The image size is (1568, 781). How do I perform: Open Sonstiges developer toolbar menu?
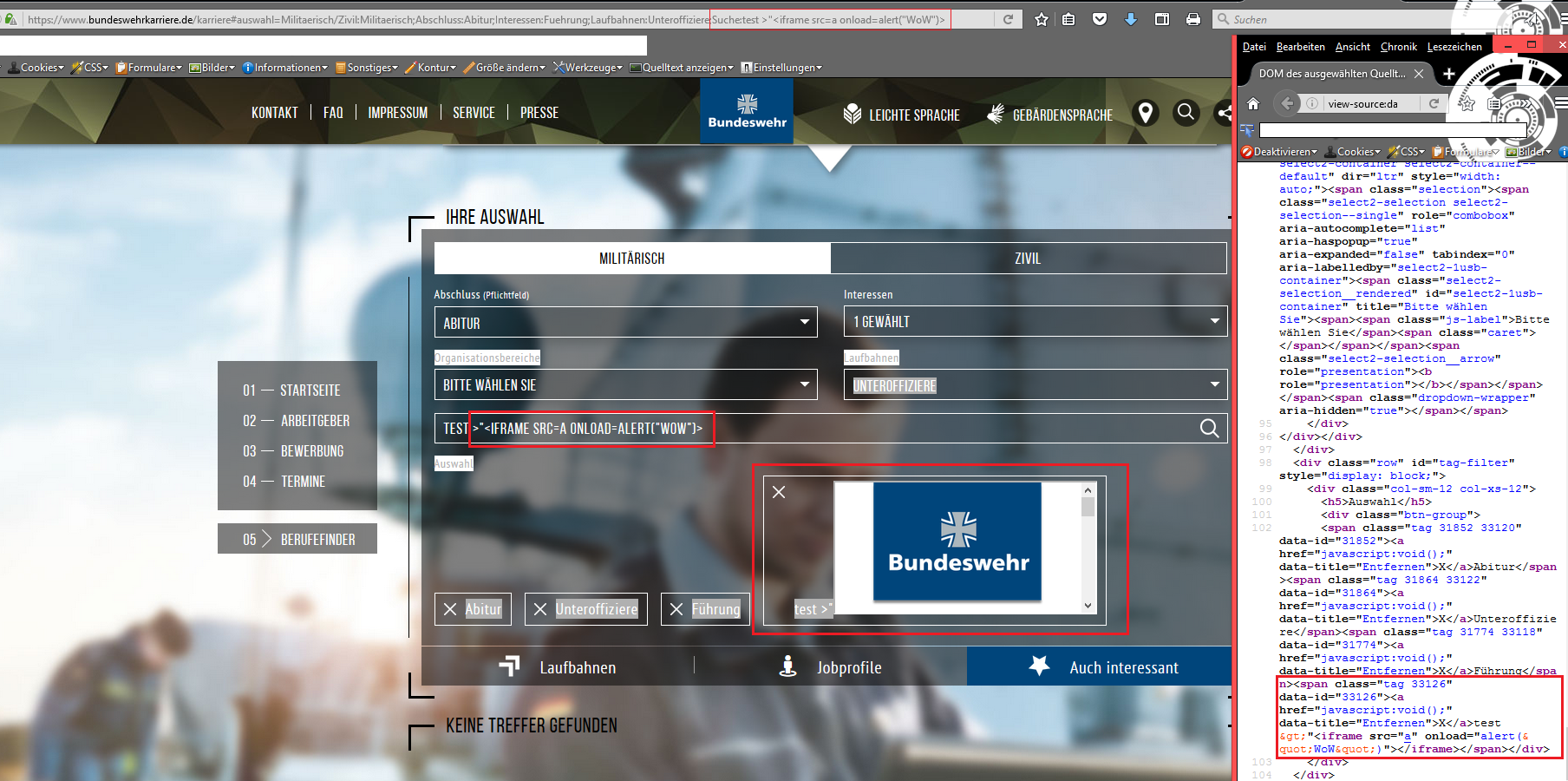click(367, 68)
